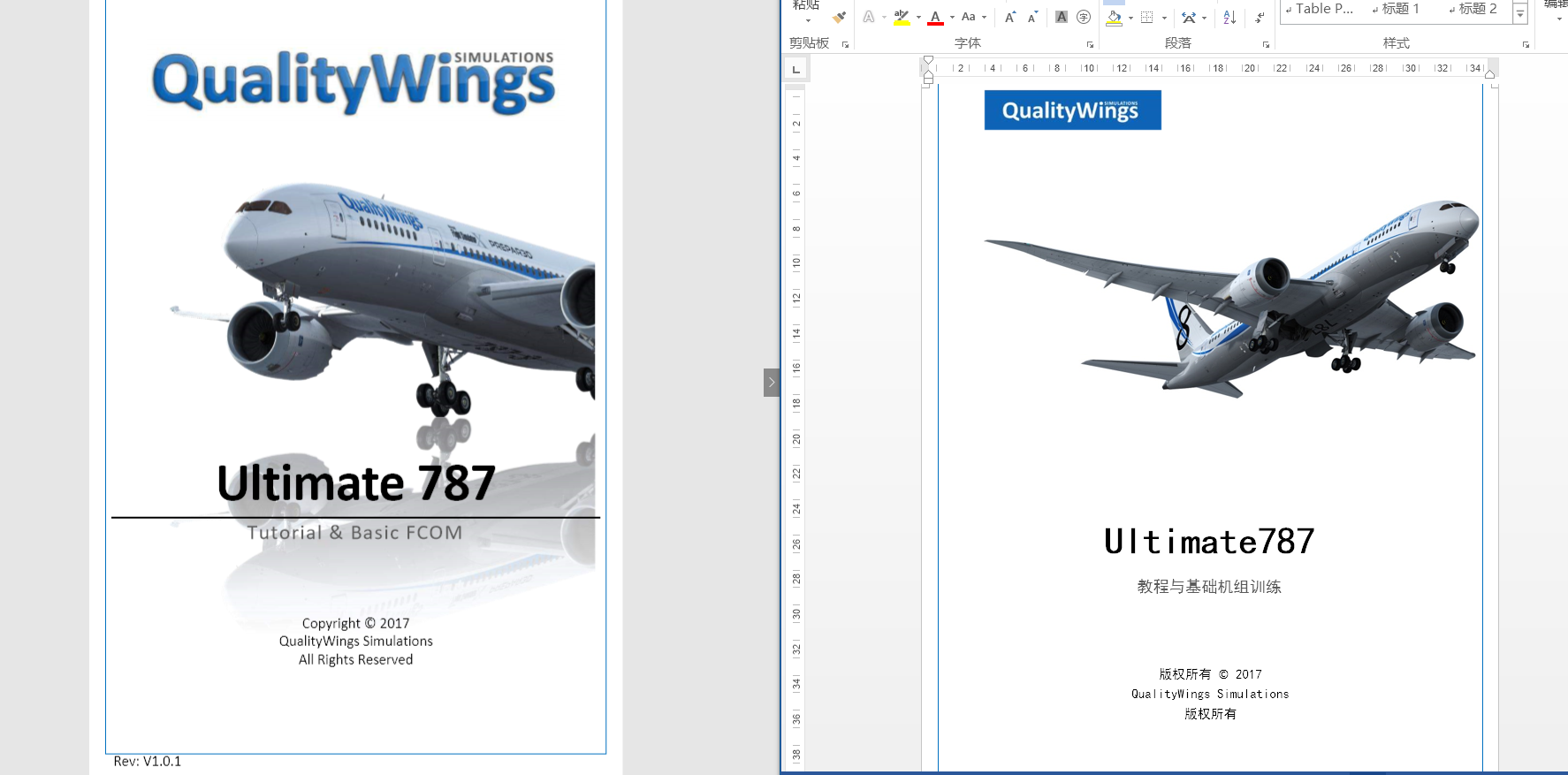Click the pane collapse arrow between documents
This screenshot has height=775, width=1568.
pyautogui.click(x=771, y=383)
